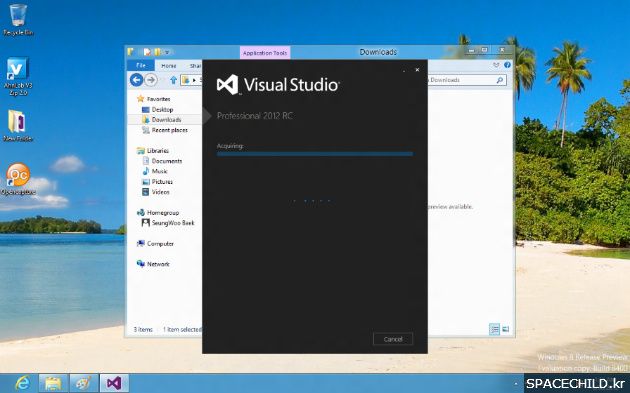Go forward in Explorer navigation
This screenshot has width=630, height=393.
151,80
